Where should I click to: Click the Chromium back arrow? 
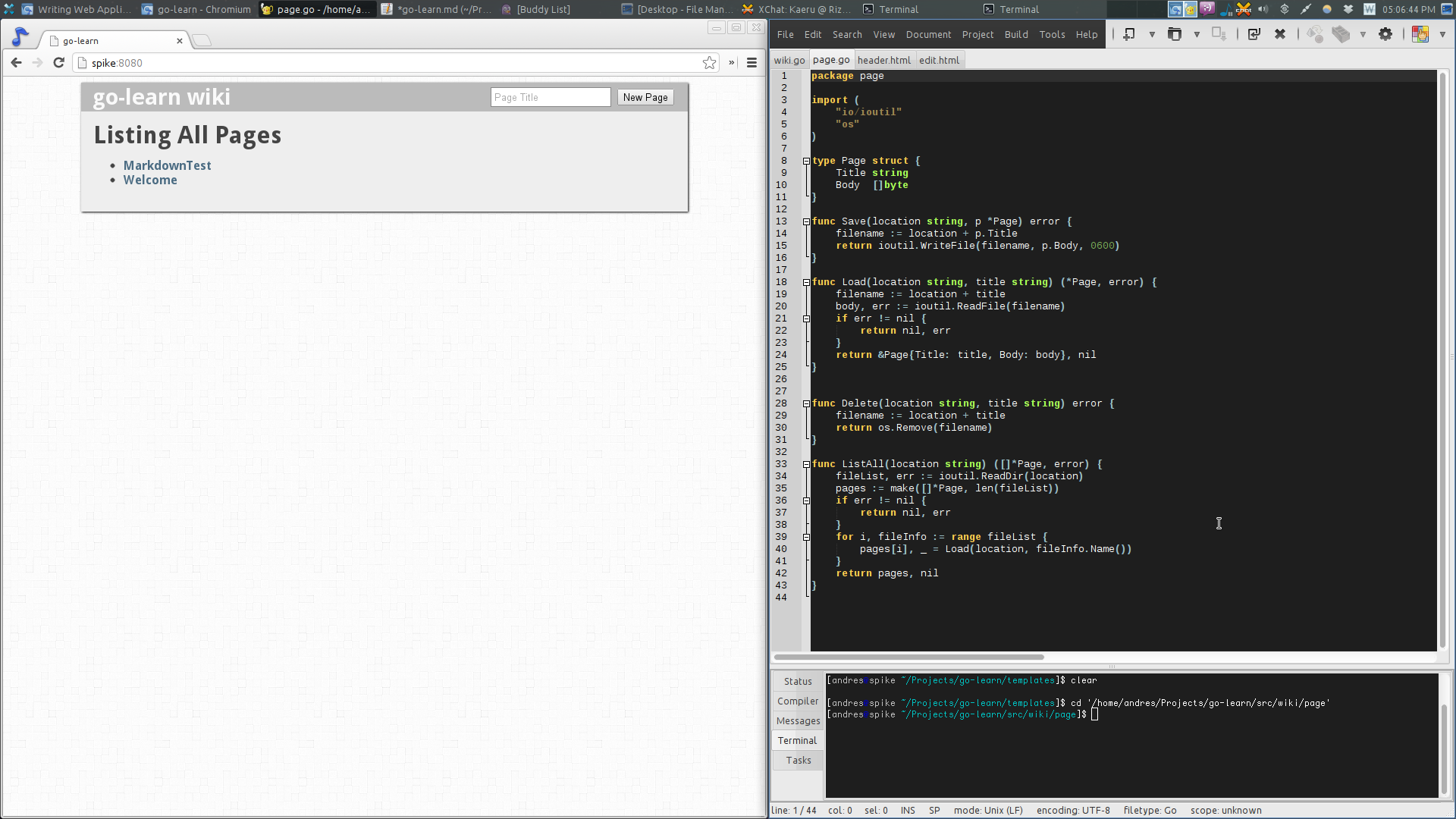[x=17, y=63]
